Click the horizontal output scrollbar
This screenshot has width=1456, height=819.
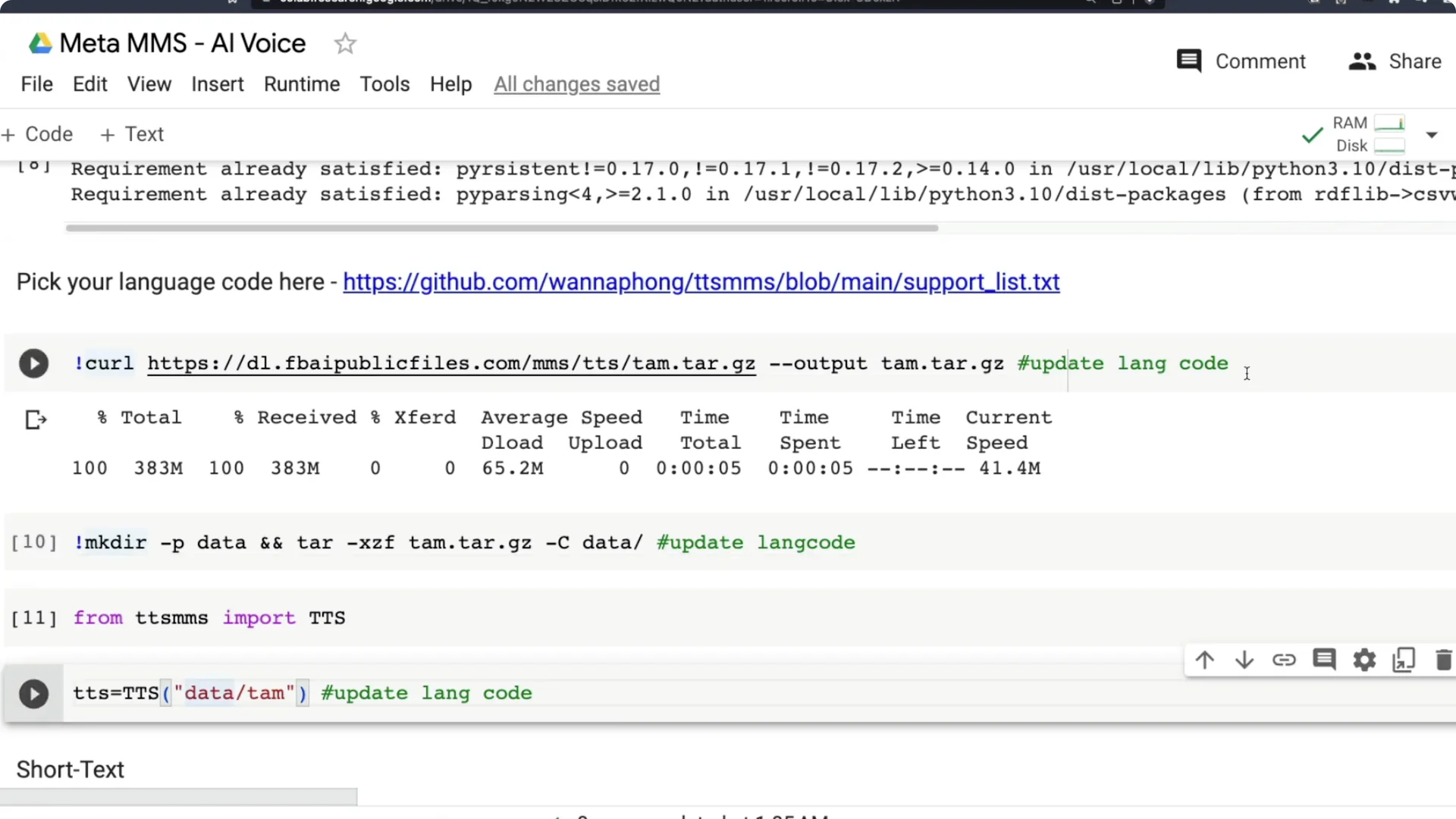(x=500, y=227)
